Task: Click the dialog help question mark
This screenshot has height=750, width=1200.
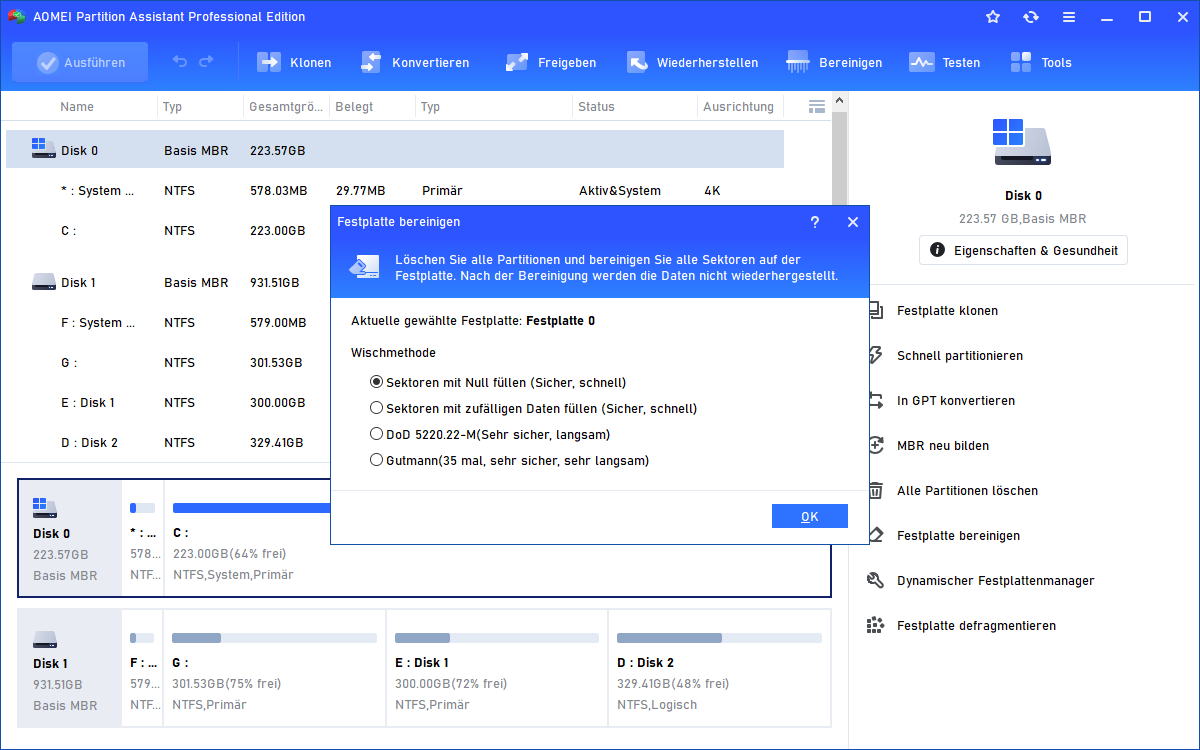Action: coord(815,222)
